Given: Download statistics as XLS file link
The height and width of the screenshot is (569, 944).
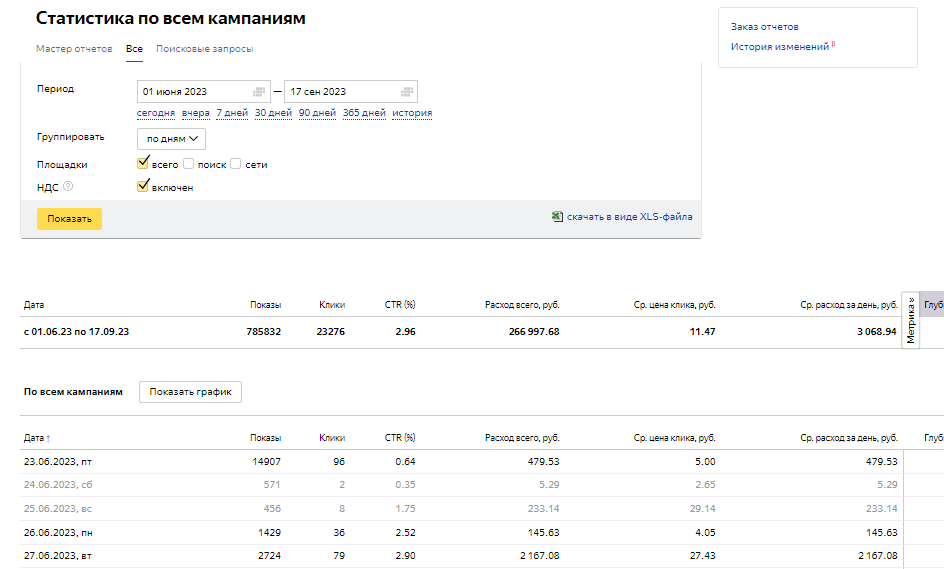Looking at the screenshot, I should [629, 217].
